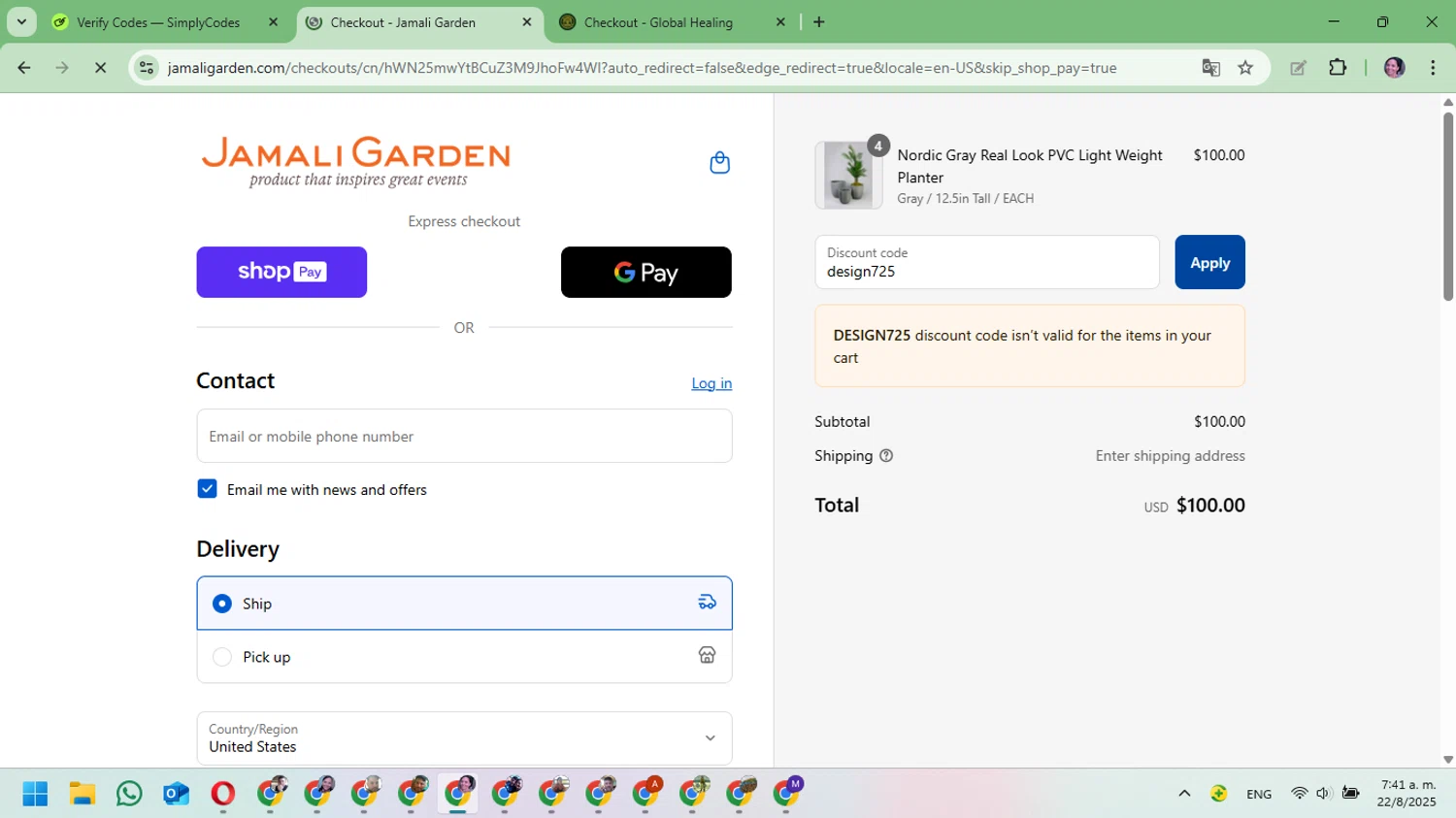
Task: Open Wi-Fi network settings in tray
Action: pos(1299,794)
